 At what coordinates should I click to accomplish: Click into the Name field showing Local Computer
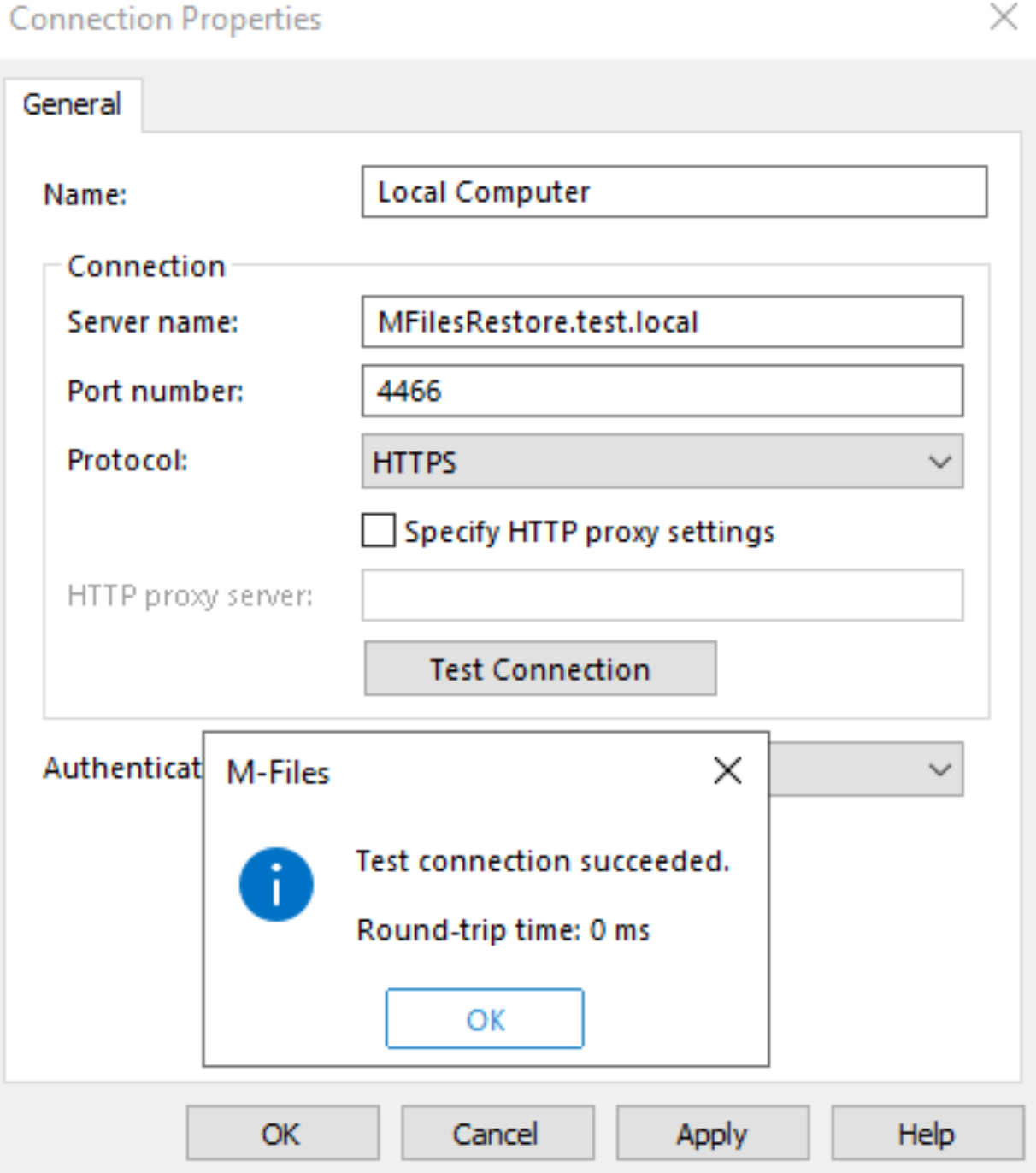tap(674, 192)
